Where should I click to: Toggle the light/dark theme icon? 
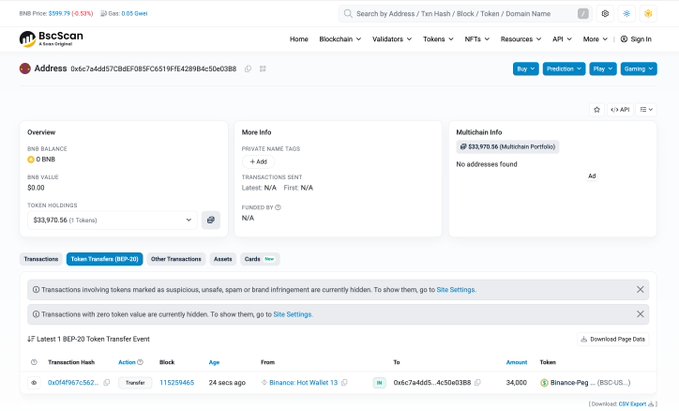627,14
